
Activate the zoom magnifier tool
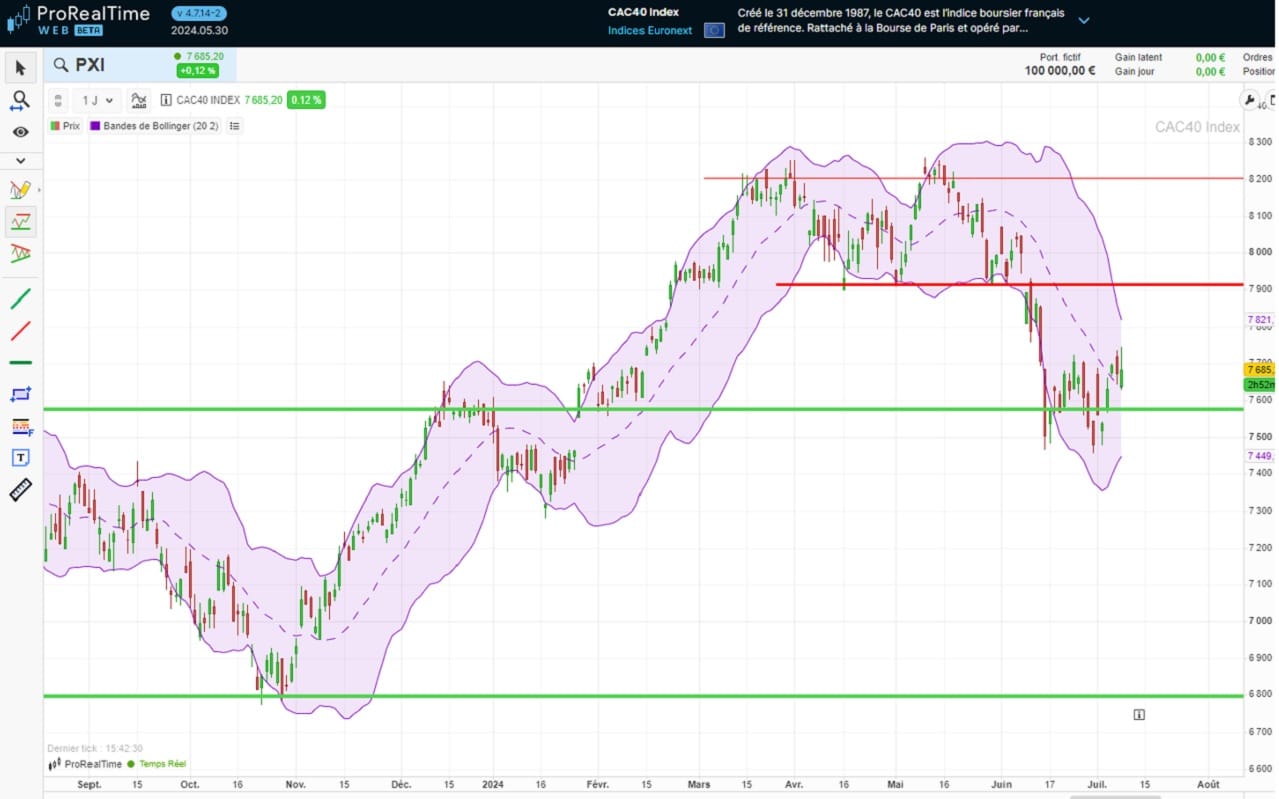20,100
